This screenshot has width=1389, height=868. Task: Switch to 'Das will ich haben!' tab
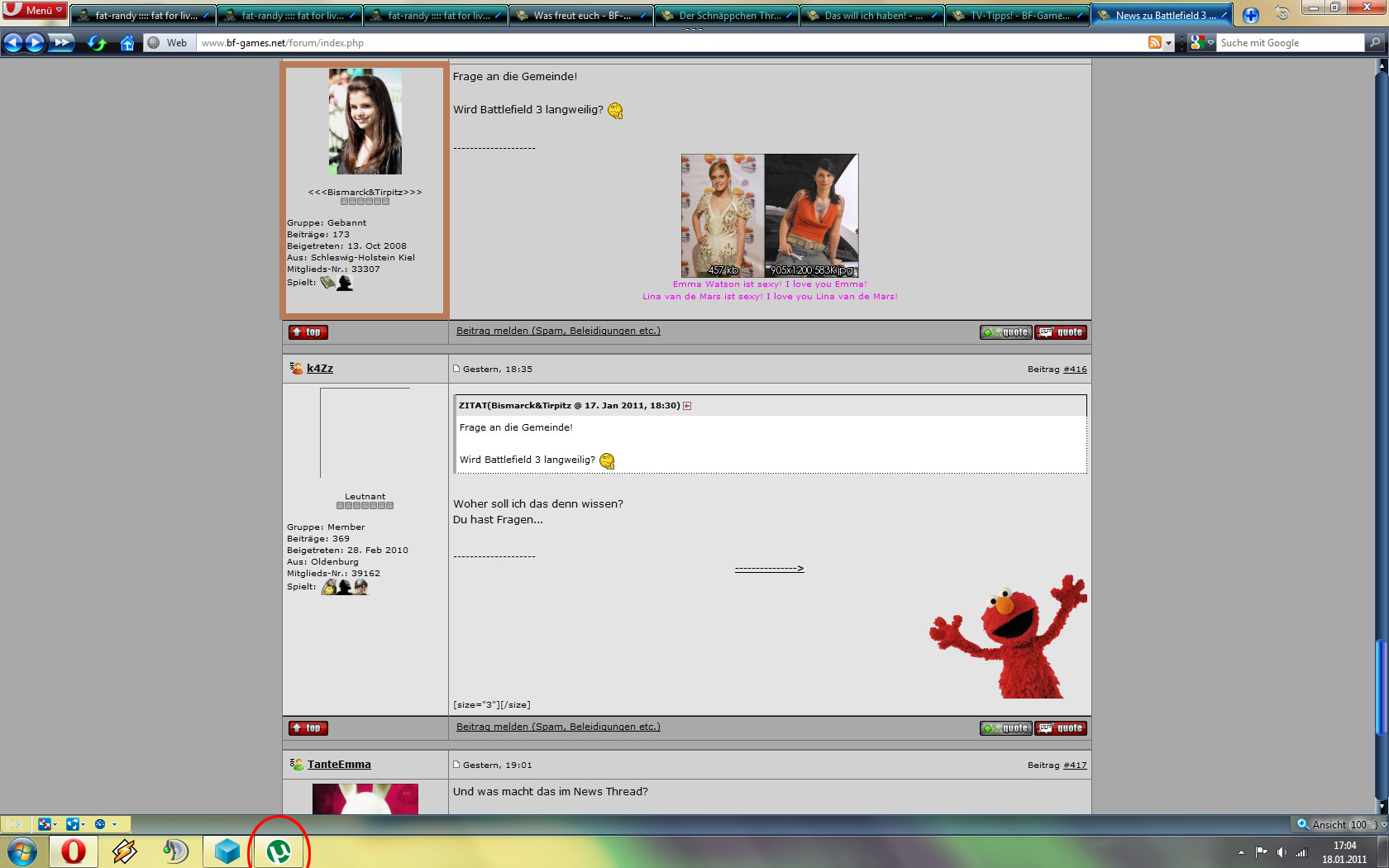coord(872,15)
